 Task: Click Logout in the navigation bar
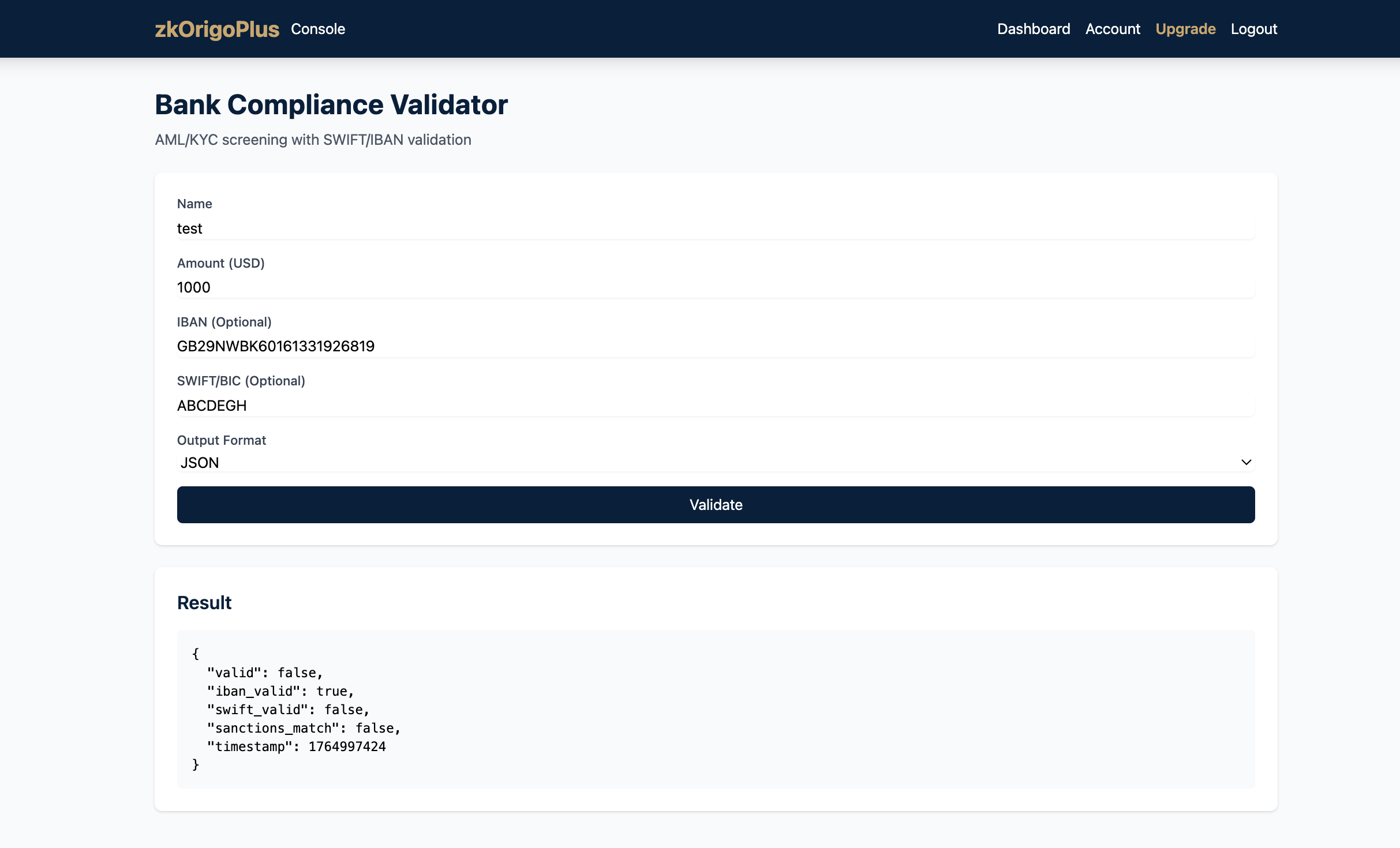point(1254,29)
